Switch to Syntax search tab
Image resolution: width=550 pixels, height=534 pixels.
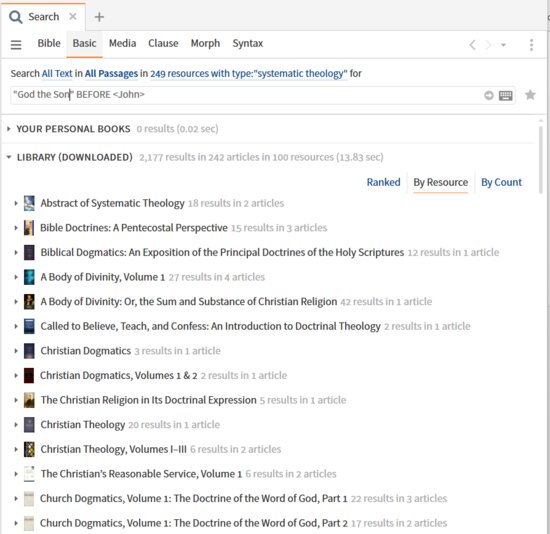click(248, 43)
